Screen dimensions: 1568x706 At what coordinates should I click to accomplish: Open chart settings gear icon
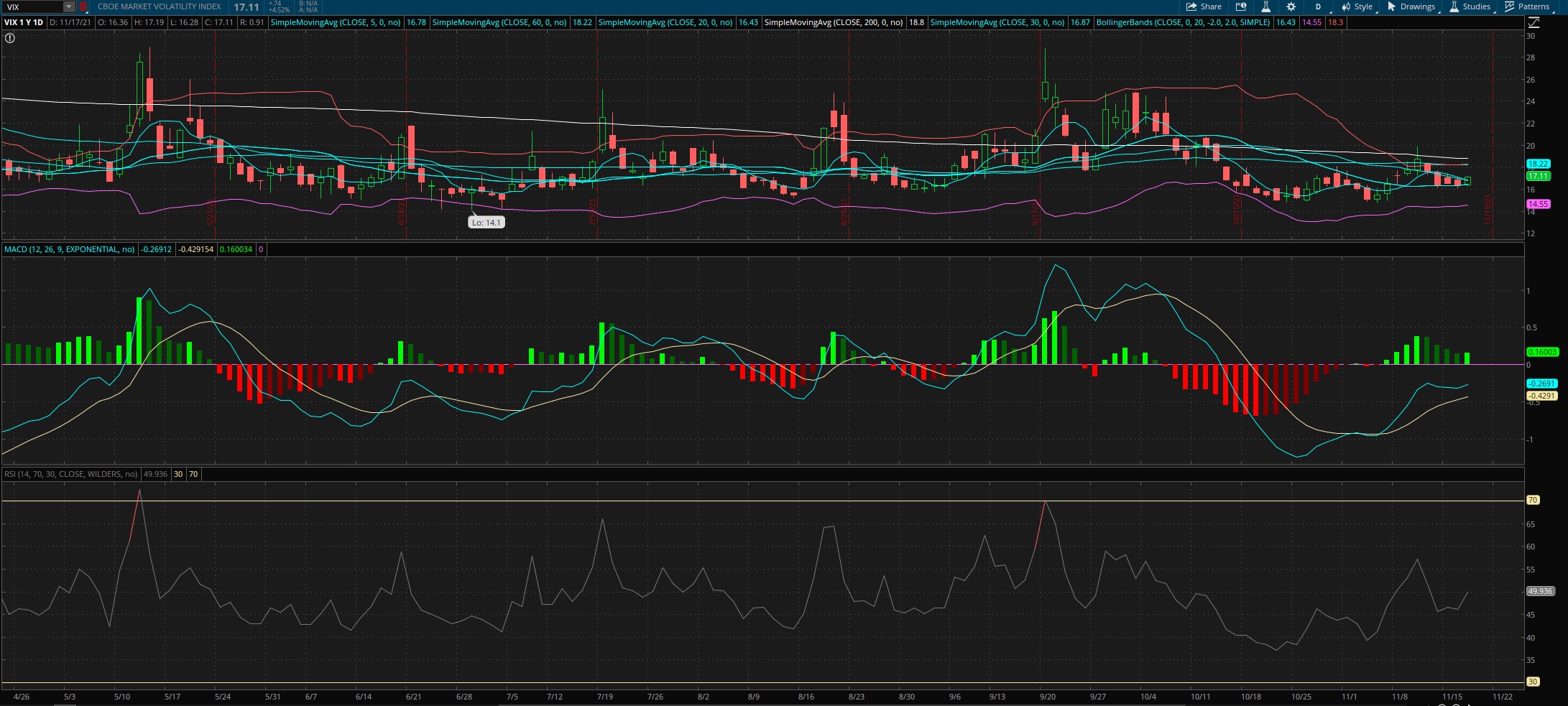click(1291, 6)
